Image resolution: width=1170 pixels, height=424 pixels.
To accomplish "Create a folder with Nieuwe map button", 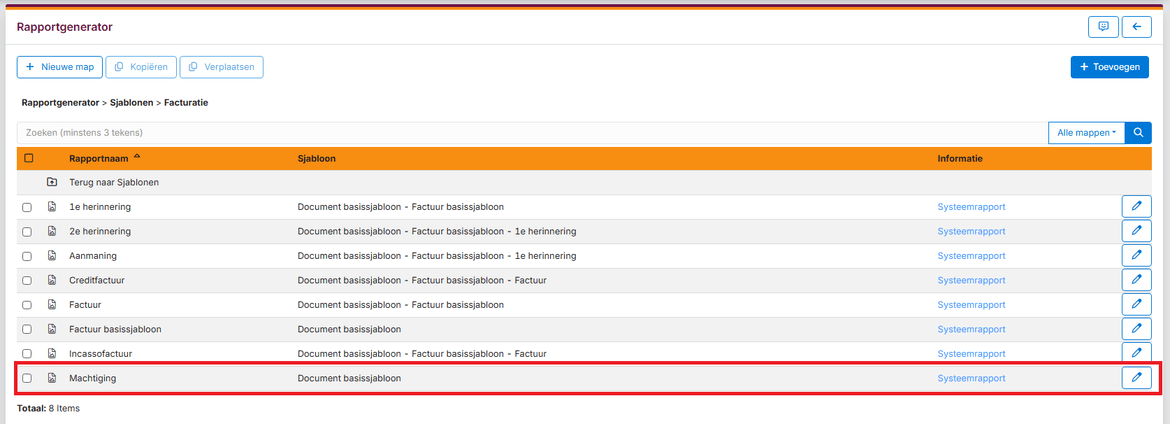I will click(59, 67).
